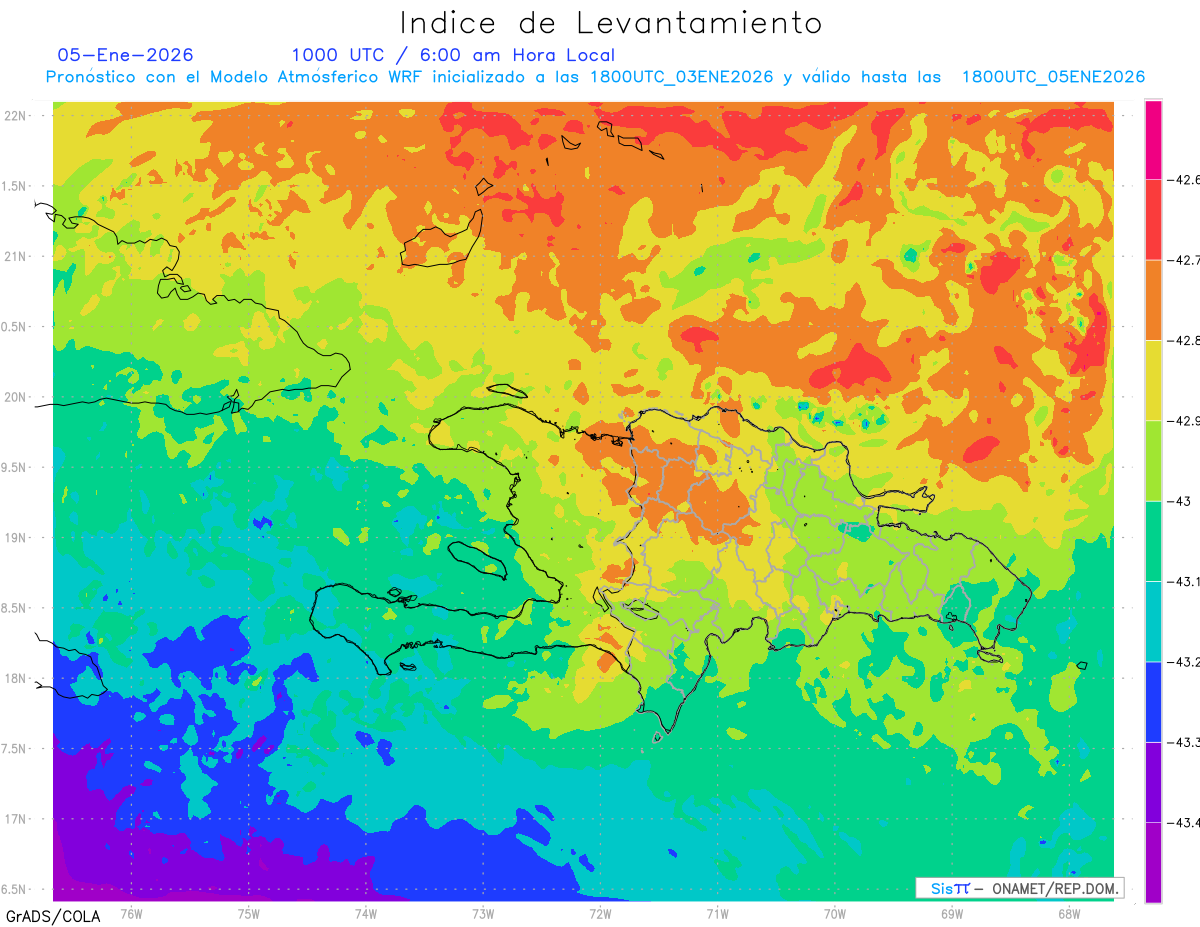1200x927 pixels.
Task: Click the '-43.1' color scale value
Action: 1183,582
